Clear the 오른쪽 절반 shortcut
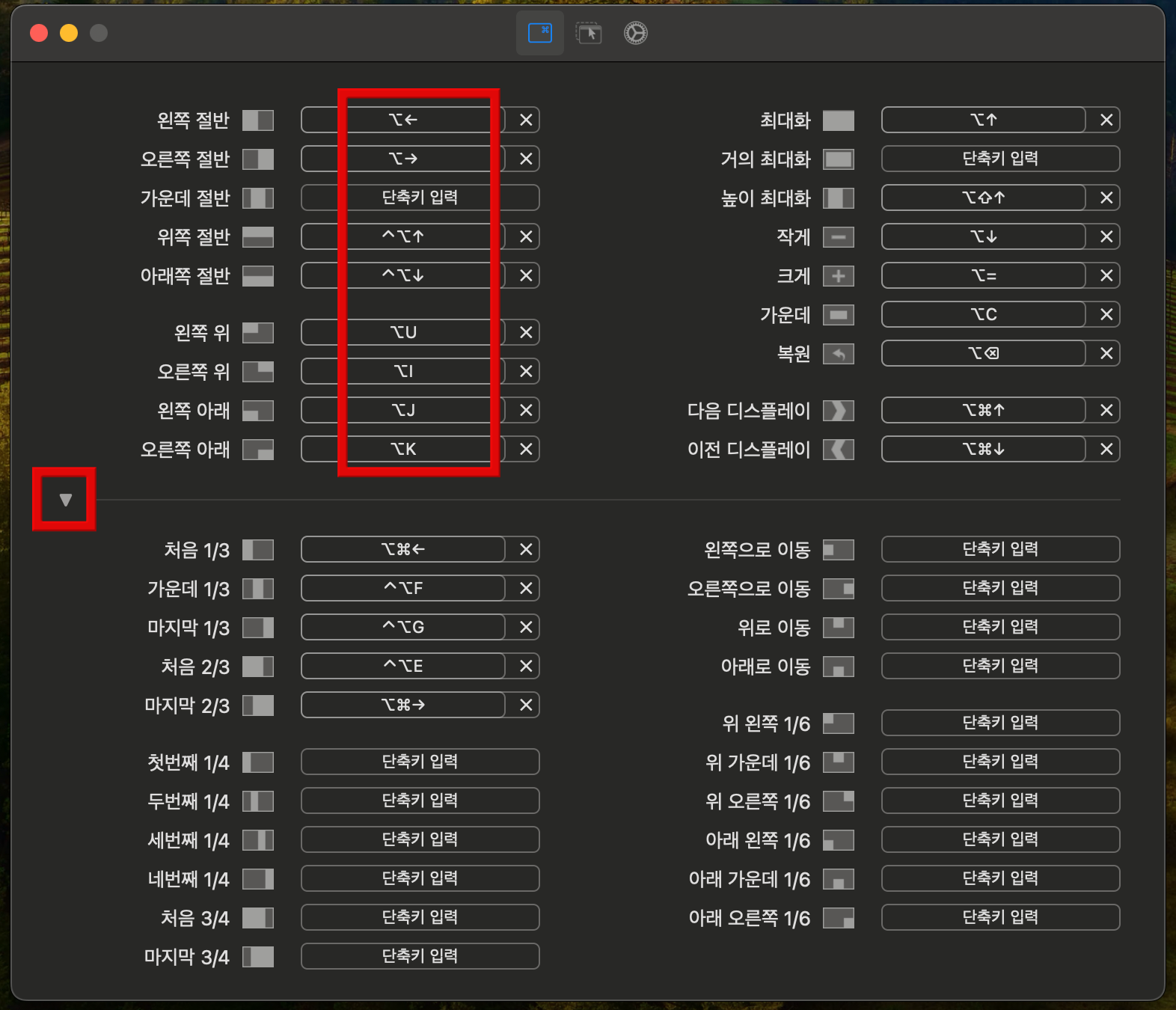 (x=526, y=159)
